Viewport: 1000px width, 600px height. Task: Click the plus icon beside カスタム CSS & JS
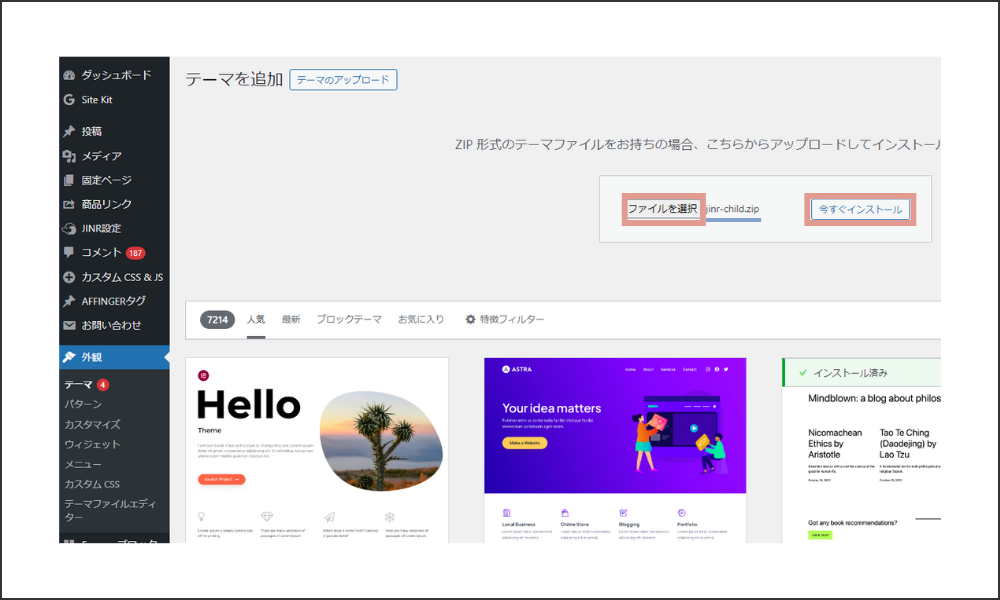pyautogui.click(x=69, y=277)
